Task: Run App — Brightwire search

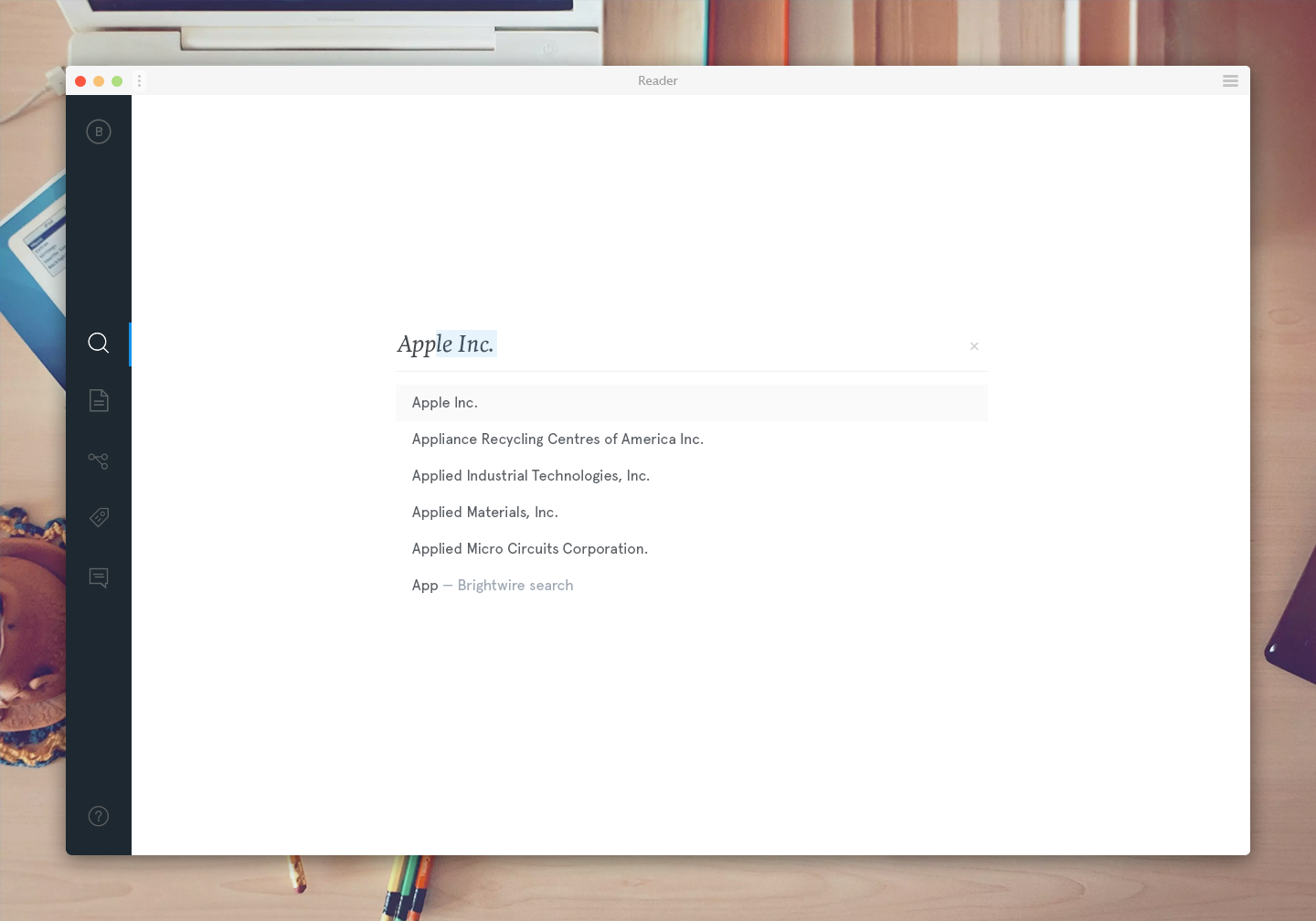Action: coord(691,586)
